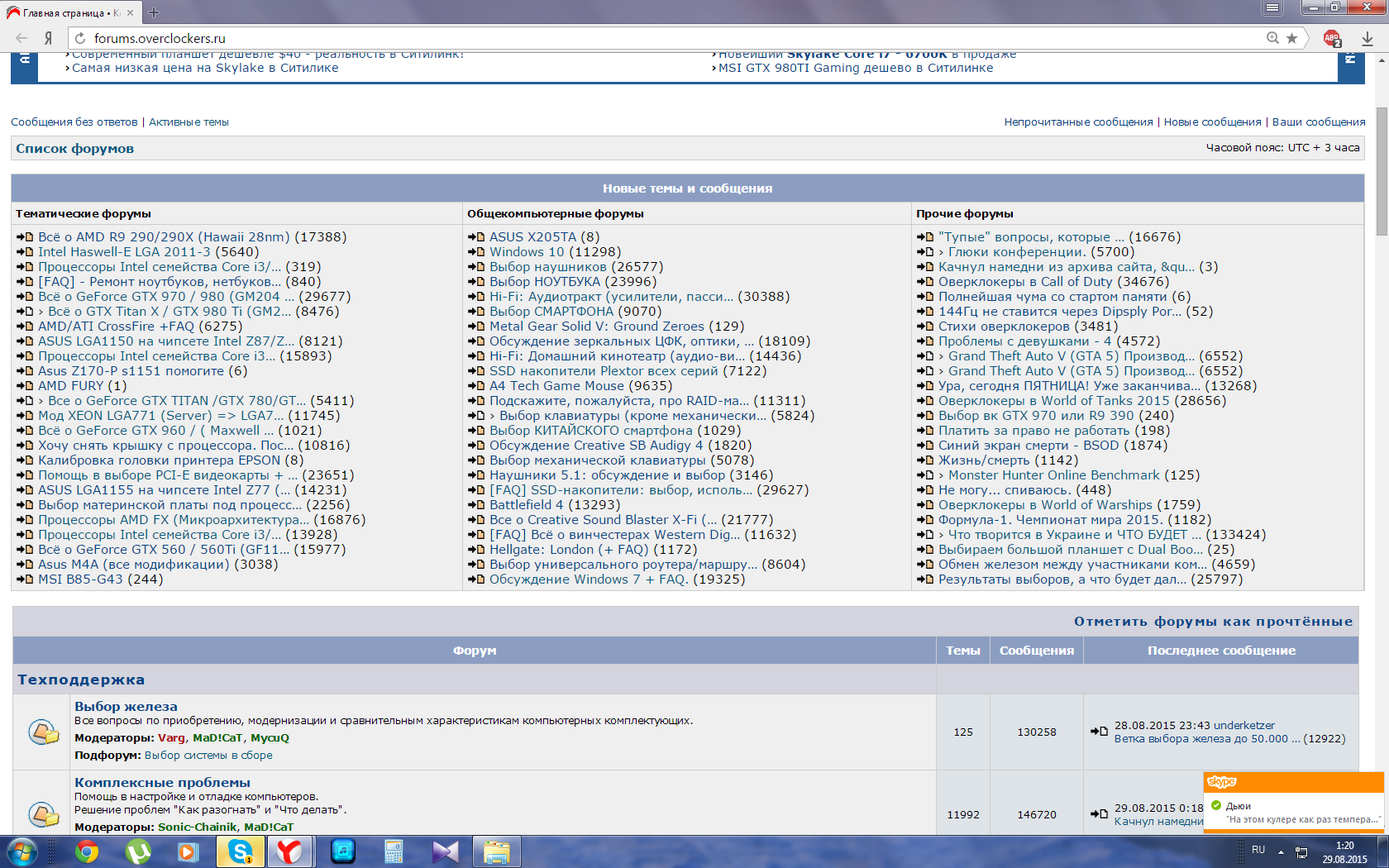
Task: Open Ваши сообщения link
Action: click(1319, 122)
